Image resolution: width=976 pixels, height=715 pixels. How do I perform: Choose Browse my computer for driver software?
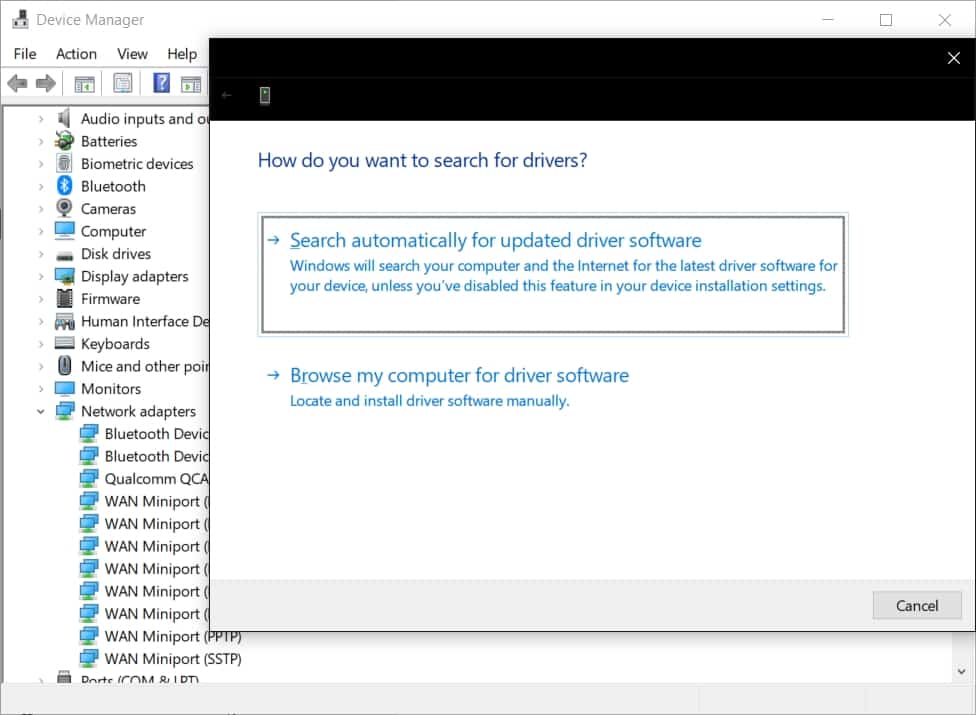pos(459,376)
